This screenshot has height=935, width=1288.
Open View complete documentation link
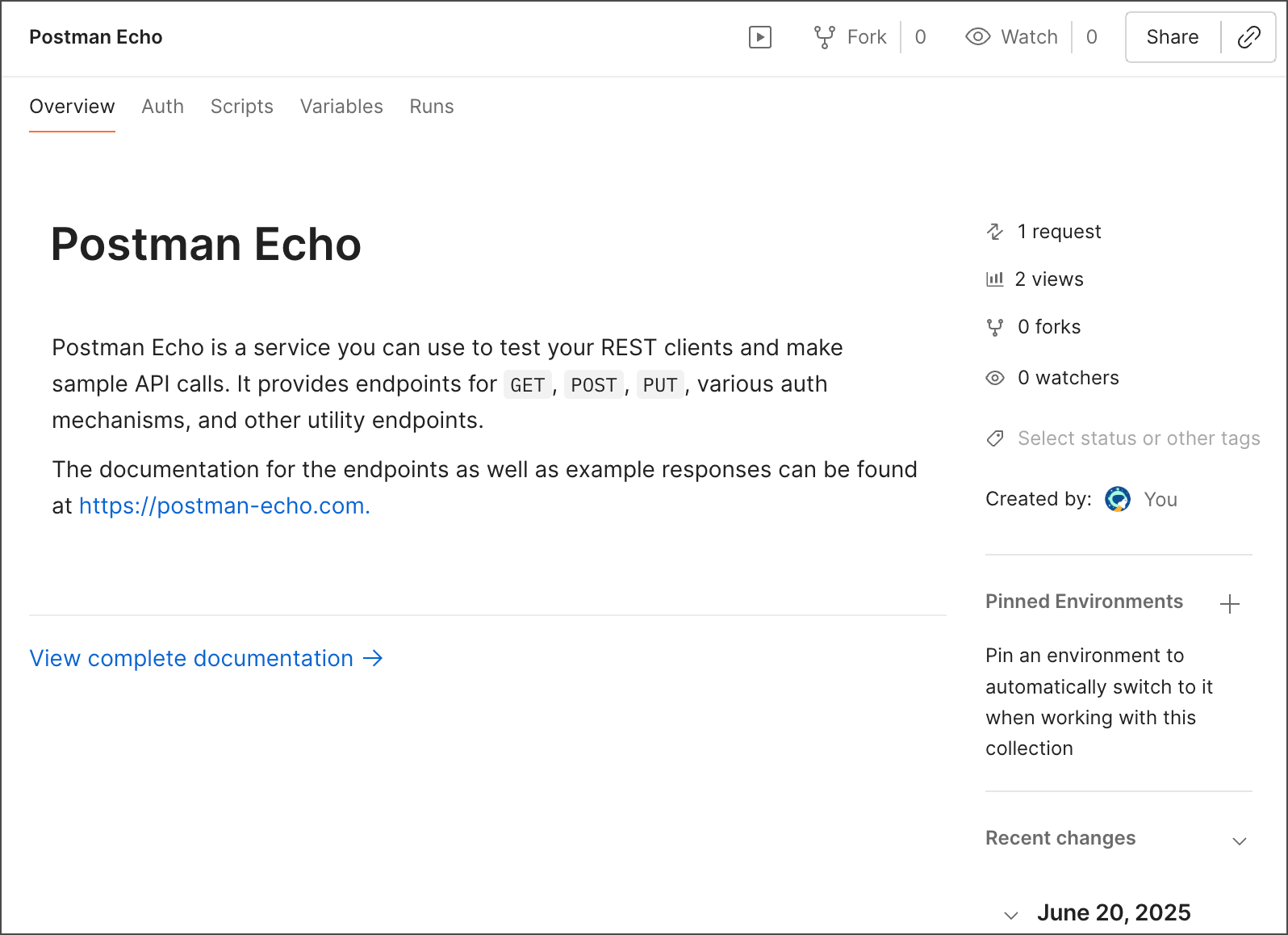coord(206,659)
